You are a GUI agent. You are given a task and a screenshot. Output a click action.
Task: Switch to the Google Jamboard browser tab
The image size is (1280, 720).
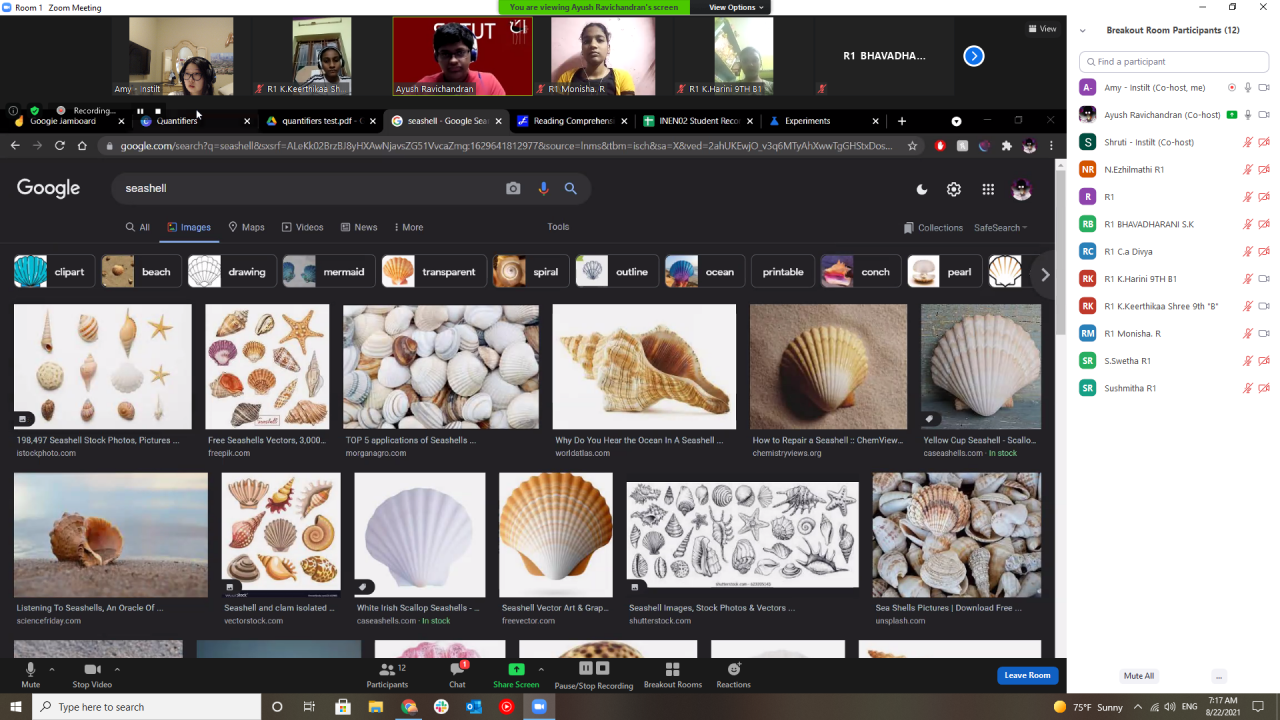tap(63, 121)
